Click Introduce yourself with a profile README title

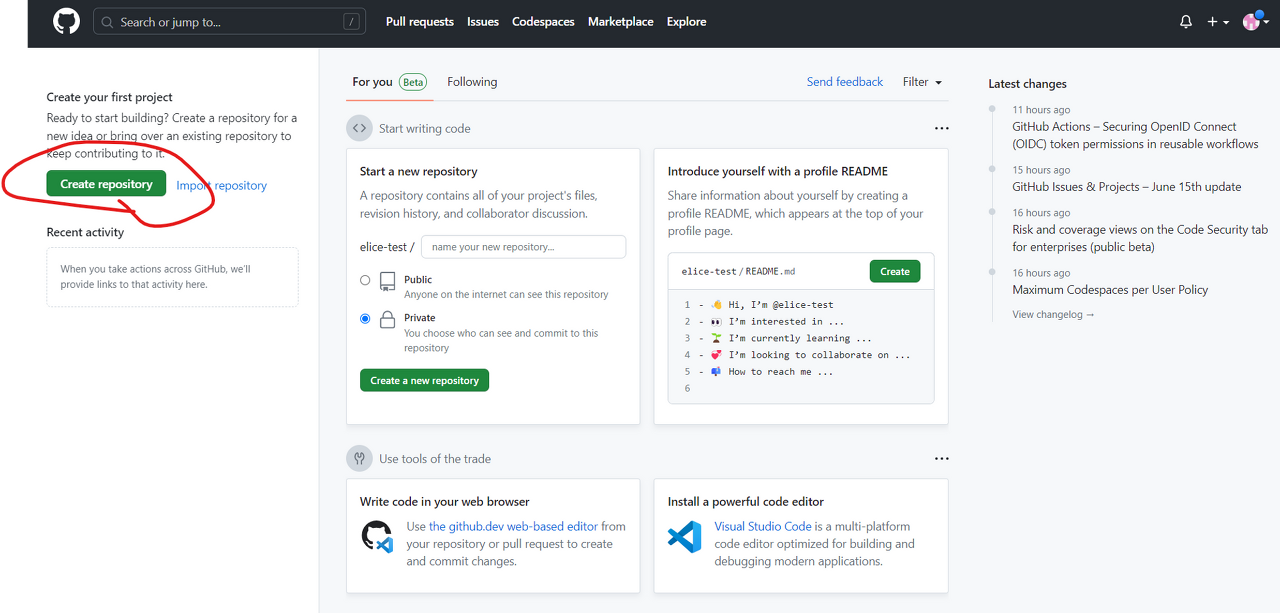pos(778,171)
